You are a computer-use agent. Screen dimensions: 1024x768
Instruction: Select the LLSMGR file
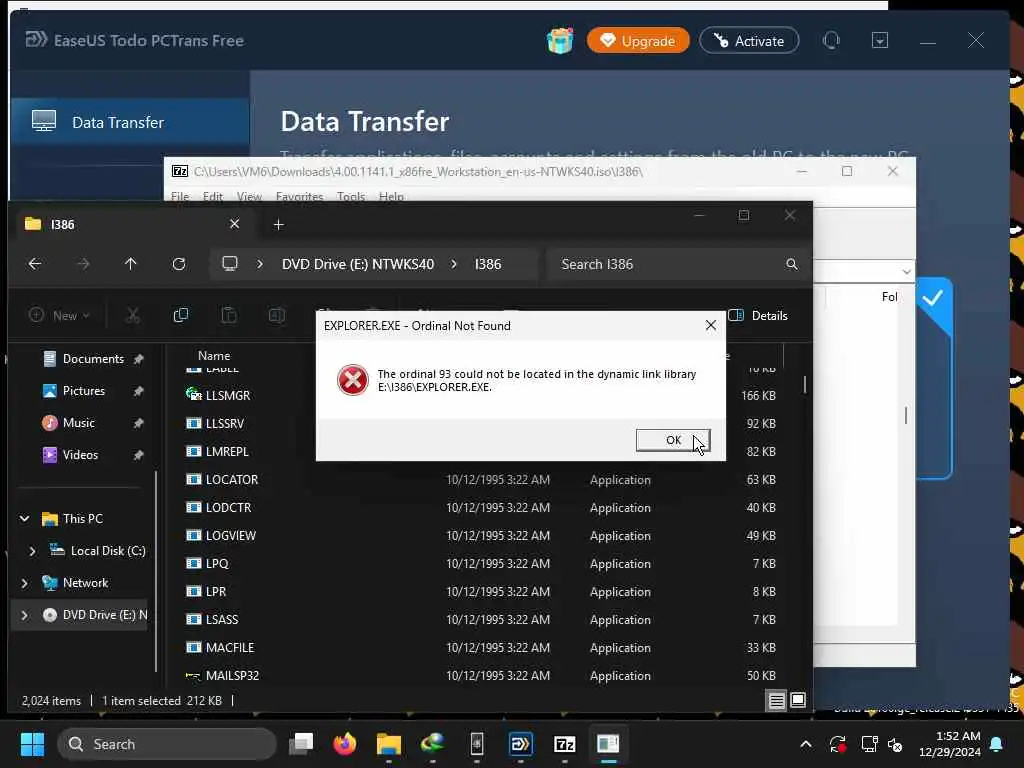pyautogui.click(x=228, y=396)
